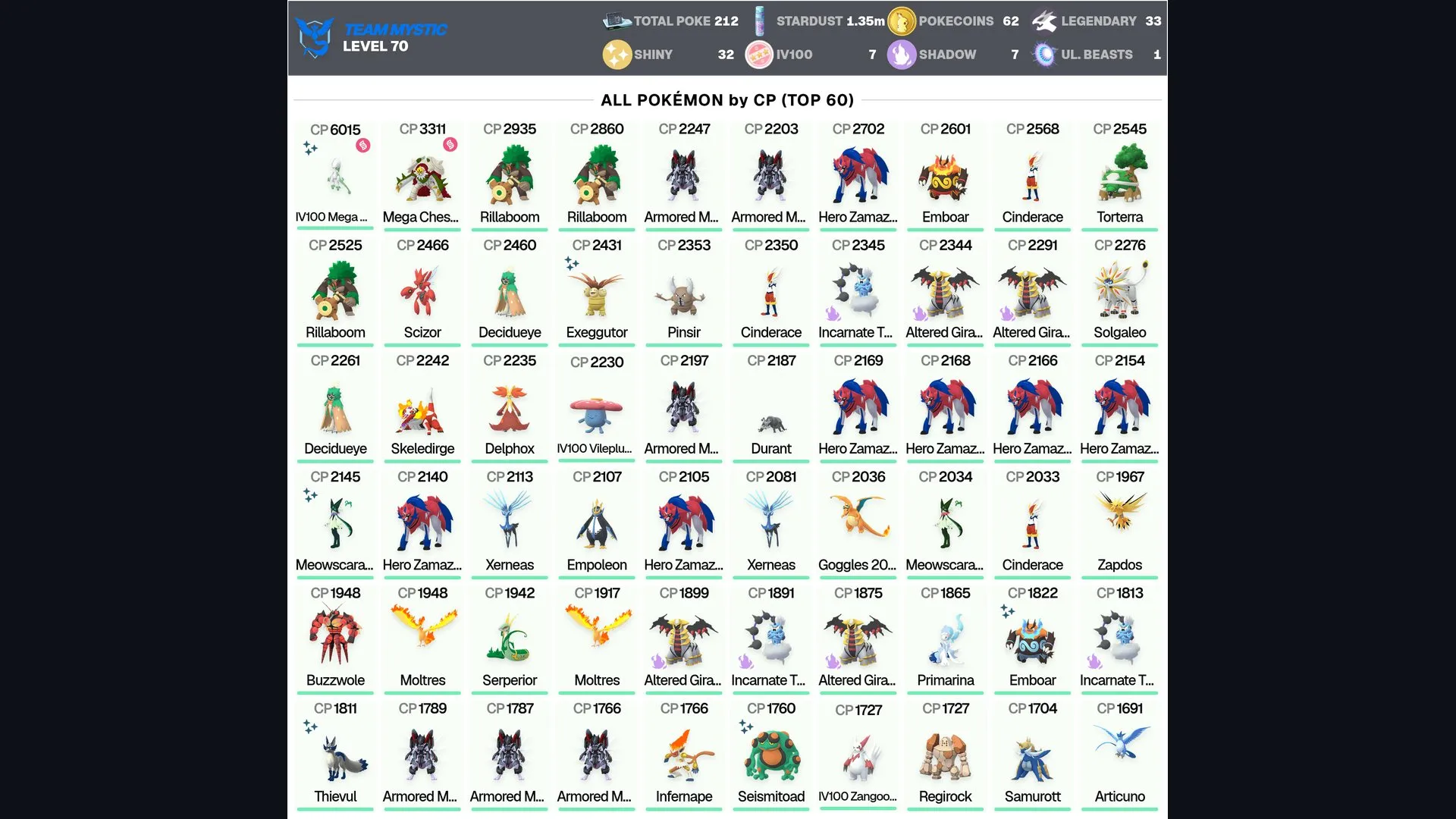Select the Empoleon sprite
Screen dimensions: 1456x819
pos(597,524)
